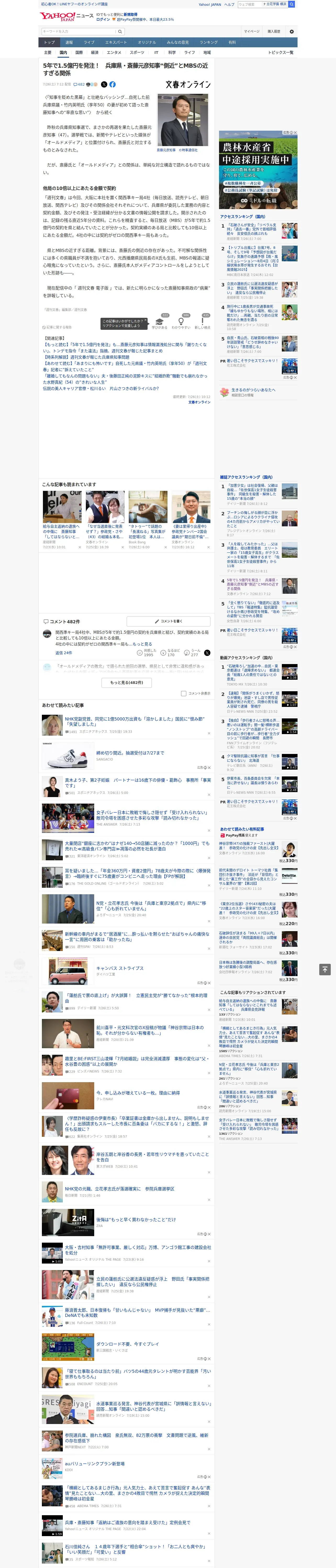
Task: Open the settings gear icon in header
Action: pyautogui.click(x=292, y=32)
